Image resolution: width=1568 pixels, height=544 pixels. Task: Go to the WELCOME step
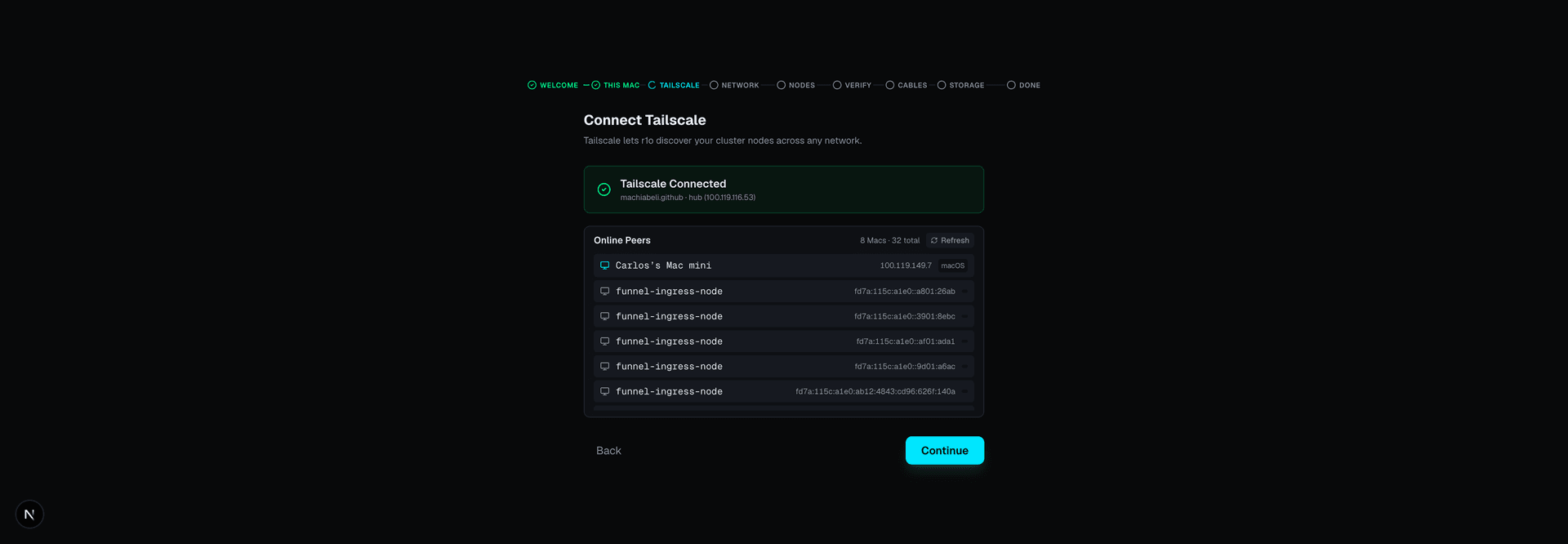553,85
